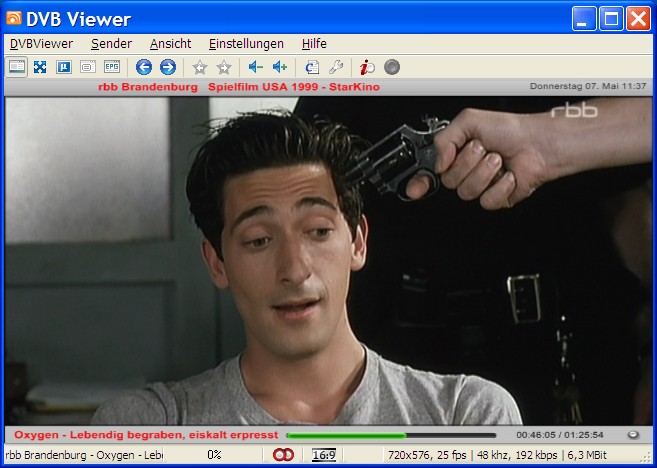Viewport: 657px width, 468px height.
Task: Open options with the wrench icon
Action: 336,67
